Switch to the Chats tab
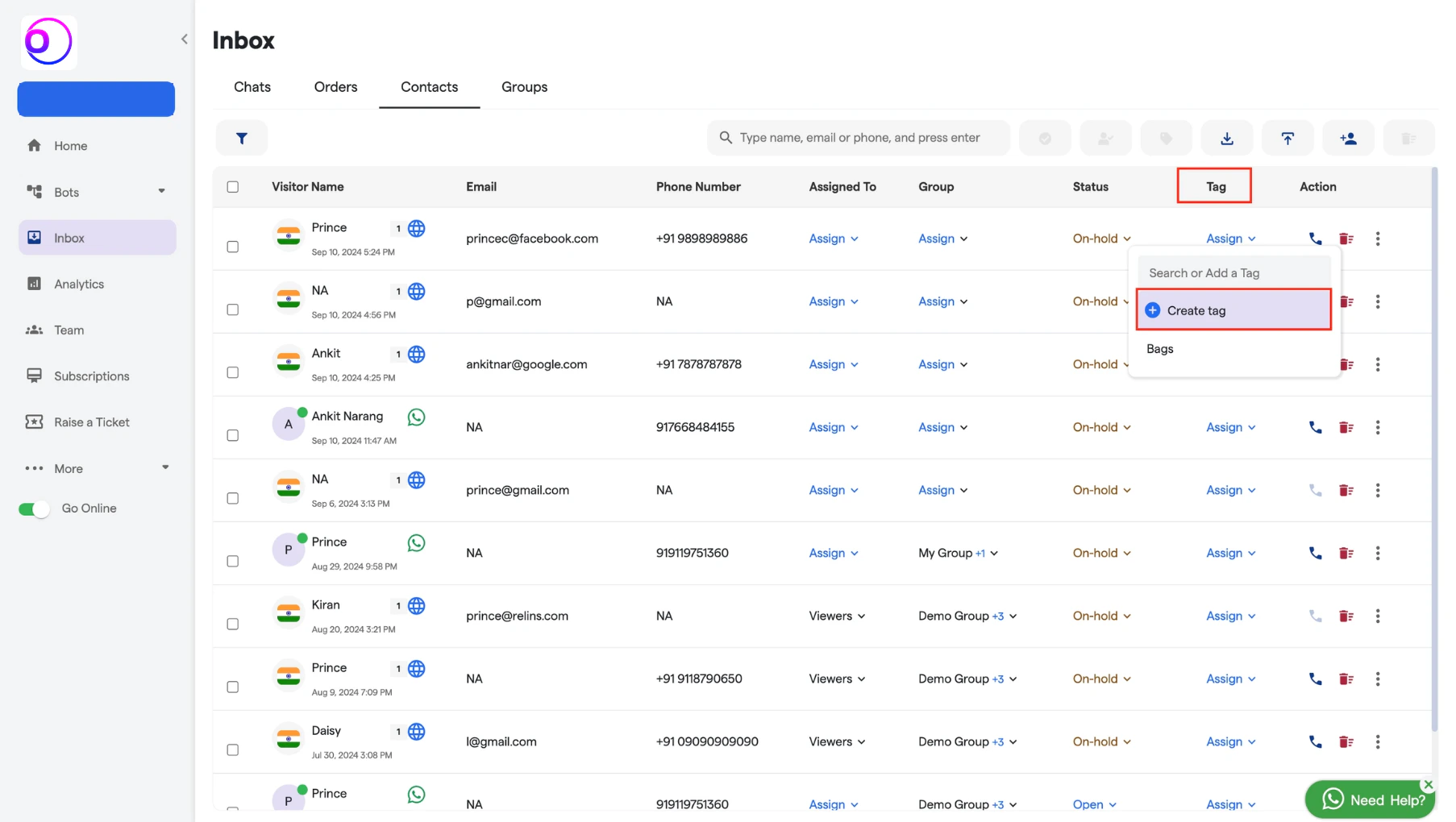This screenshot has width=1456, height=822. click(x=252, y=87)
